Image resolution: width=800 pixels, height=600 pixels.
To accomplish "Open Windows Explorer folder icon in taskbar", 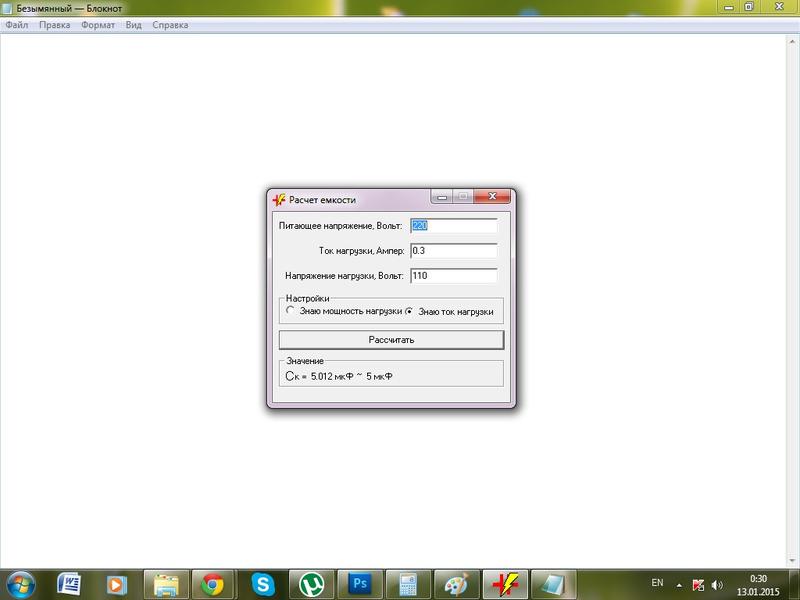I will point(165,583).
